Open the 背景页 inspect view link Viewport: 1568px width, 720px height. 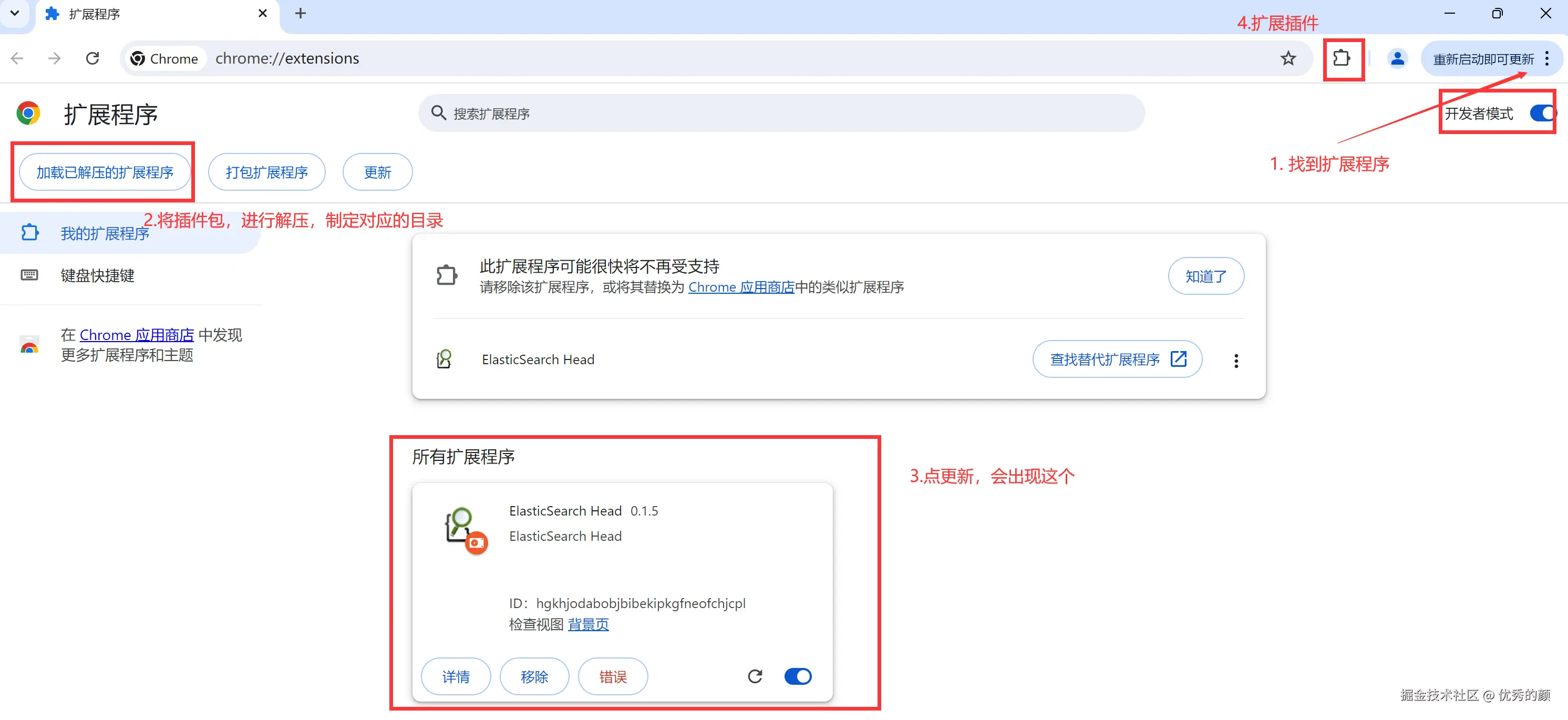coord(588,624)
